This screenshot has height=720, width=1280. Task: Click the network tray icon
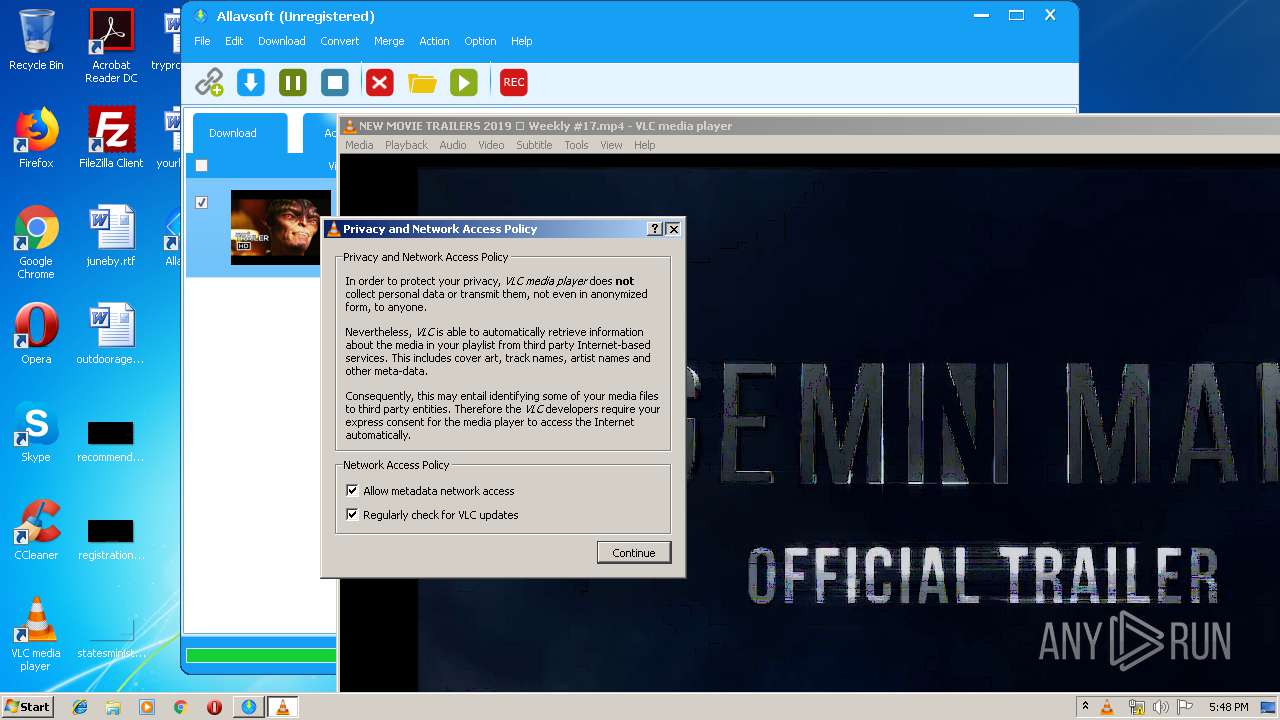[1136, 707]
